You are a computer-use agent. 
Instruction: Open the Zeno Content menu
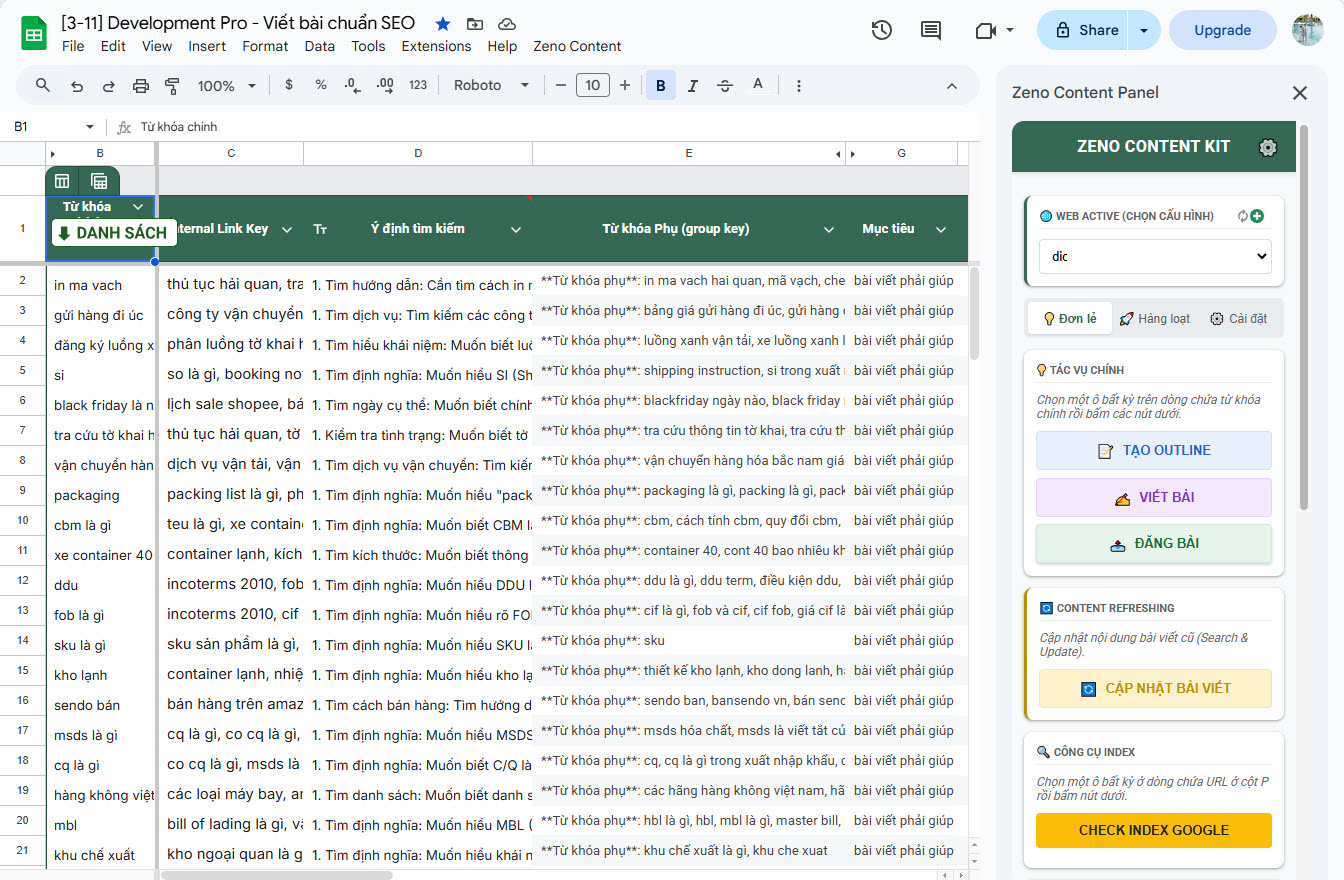pyautogui.click(x=577, y=46)
